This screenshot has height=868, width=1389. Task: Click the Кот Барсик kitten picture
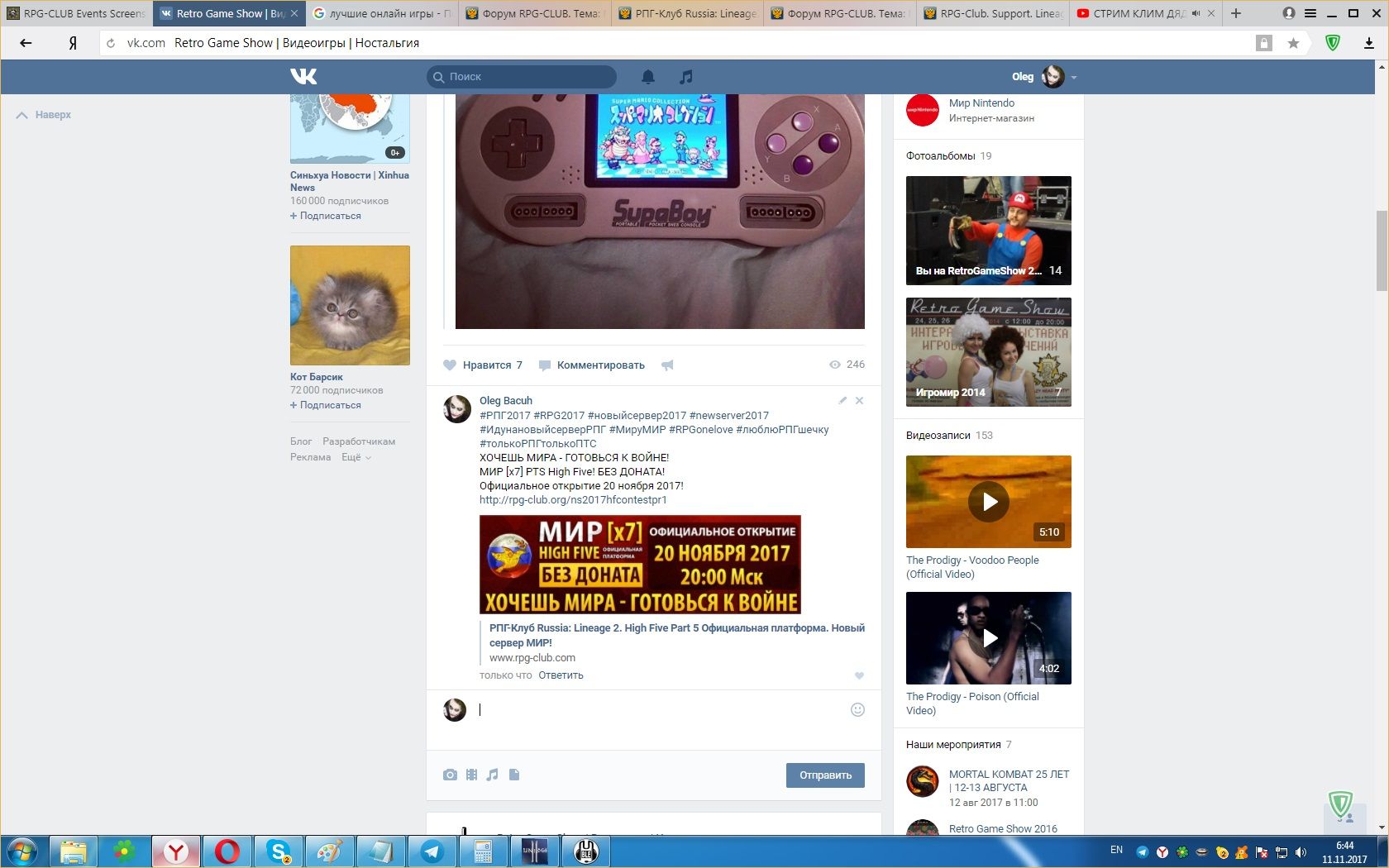click(350, 305)
